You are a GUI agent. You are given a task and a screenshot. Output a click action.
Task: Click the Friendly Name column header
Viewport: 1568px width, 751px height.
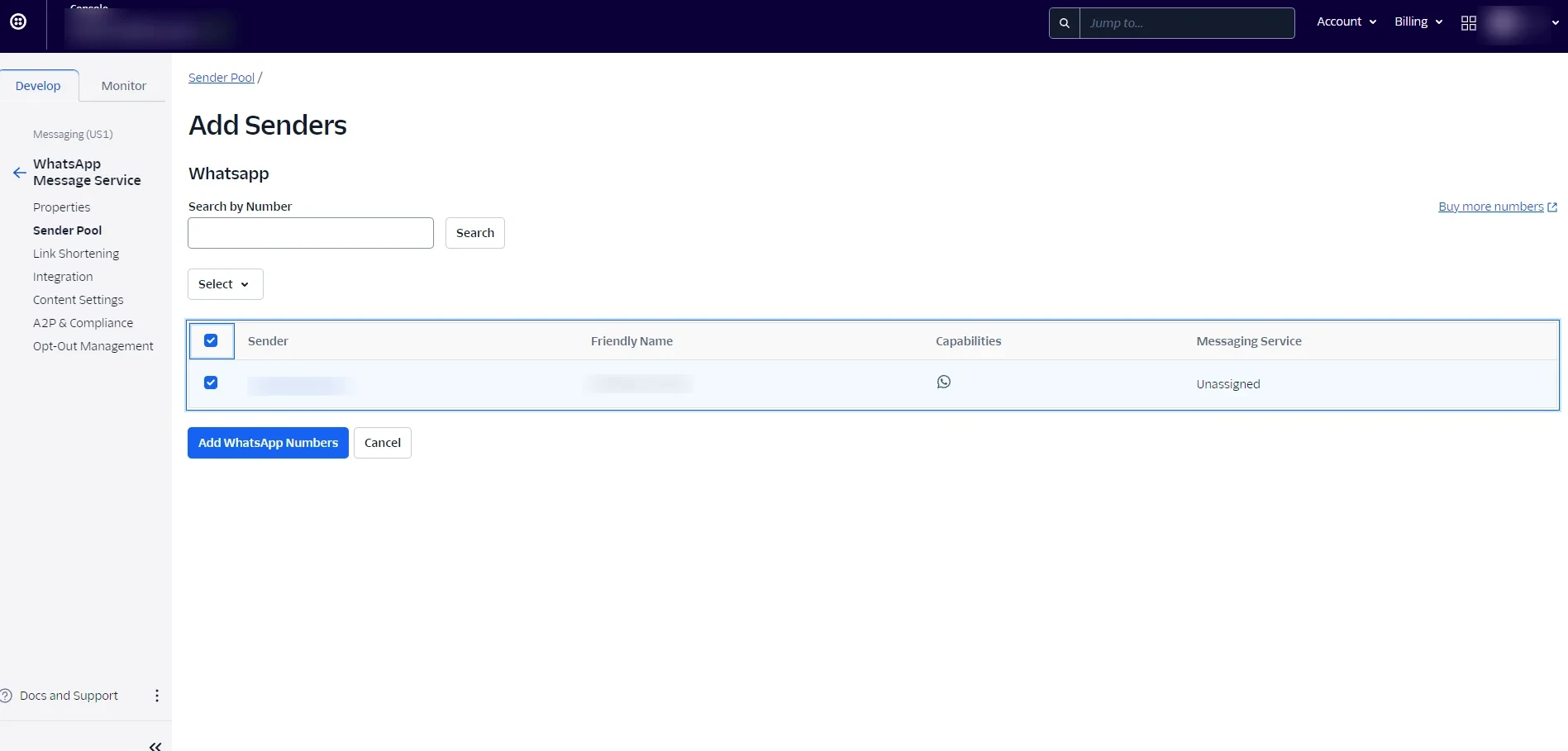point(631,341)
